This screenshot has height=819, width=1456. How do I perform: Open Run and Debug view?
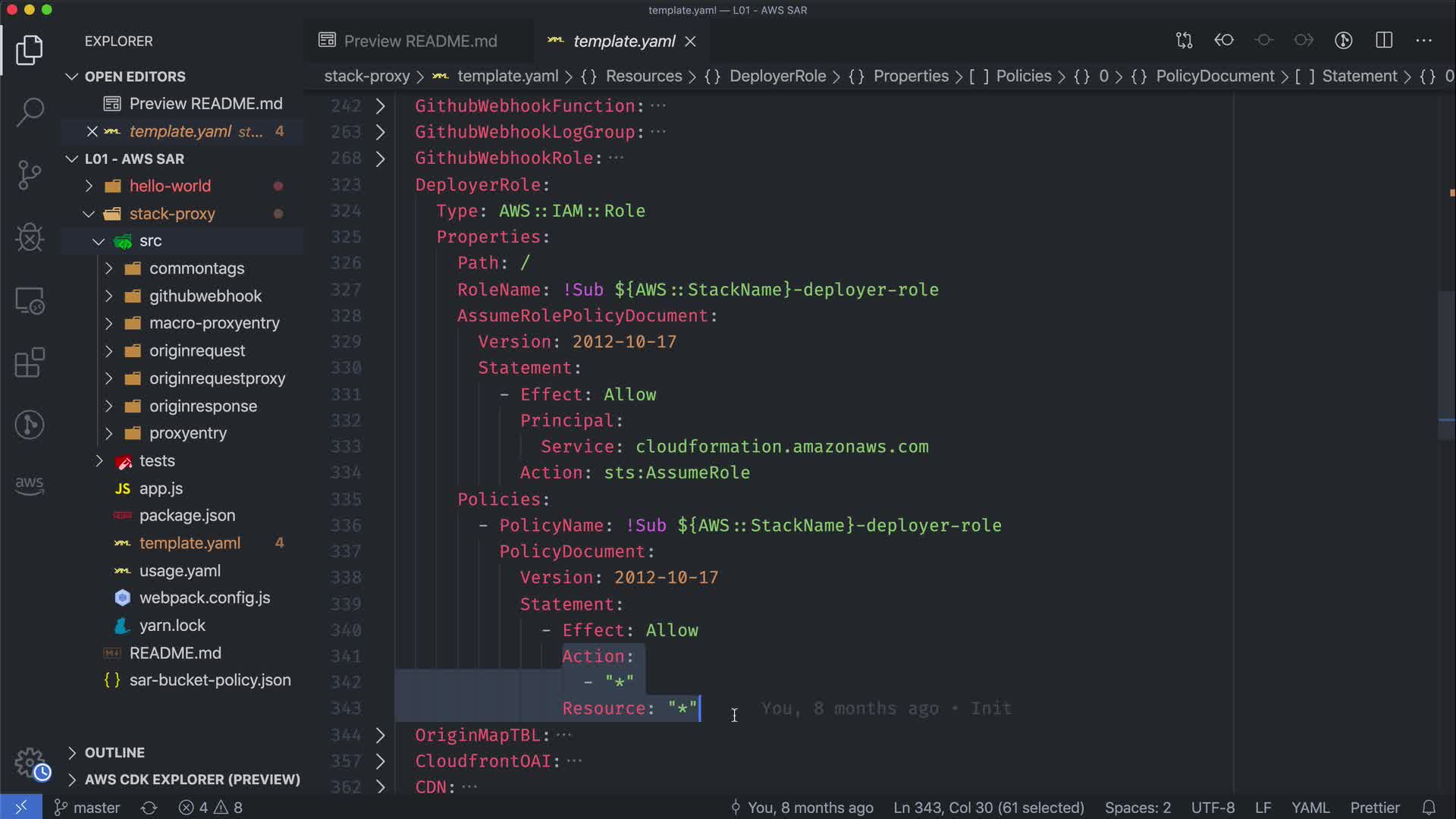(x=30, y=237)
